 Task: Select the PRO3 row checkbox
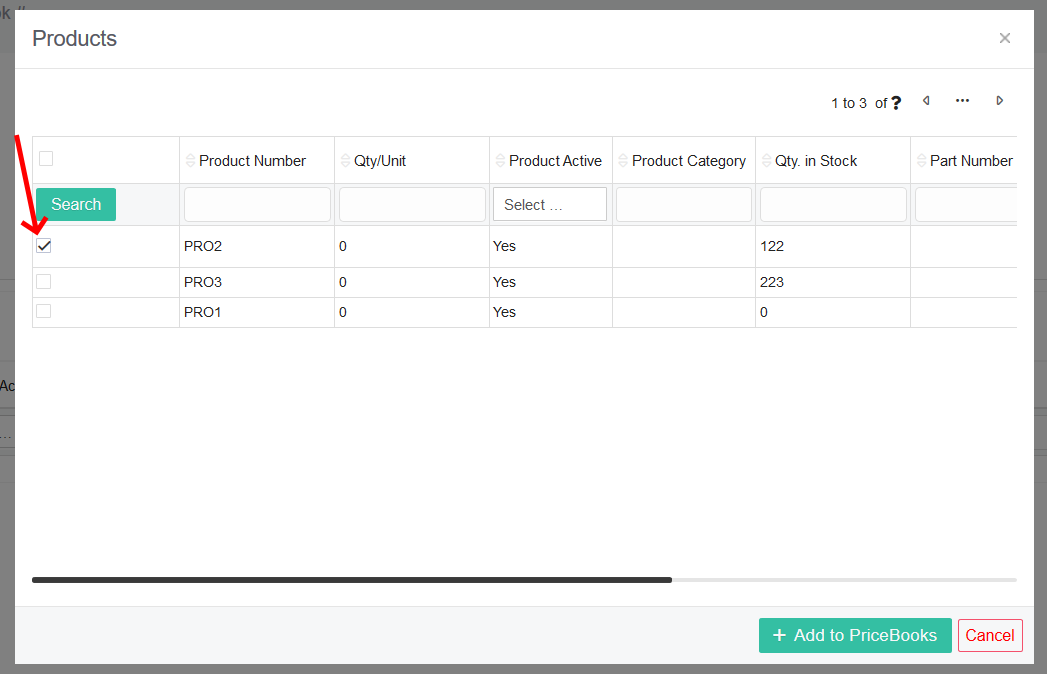pyautogui.click(x=43, y=281)
